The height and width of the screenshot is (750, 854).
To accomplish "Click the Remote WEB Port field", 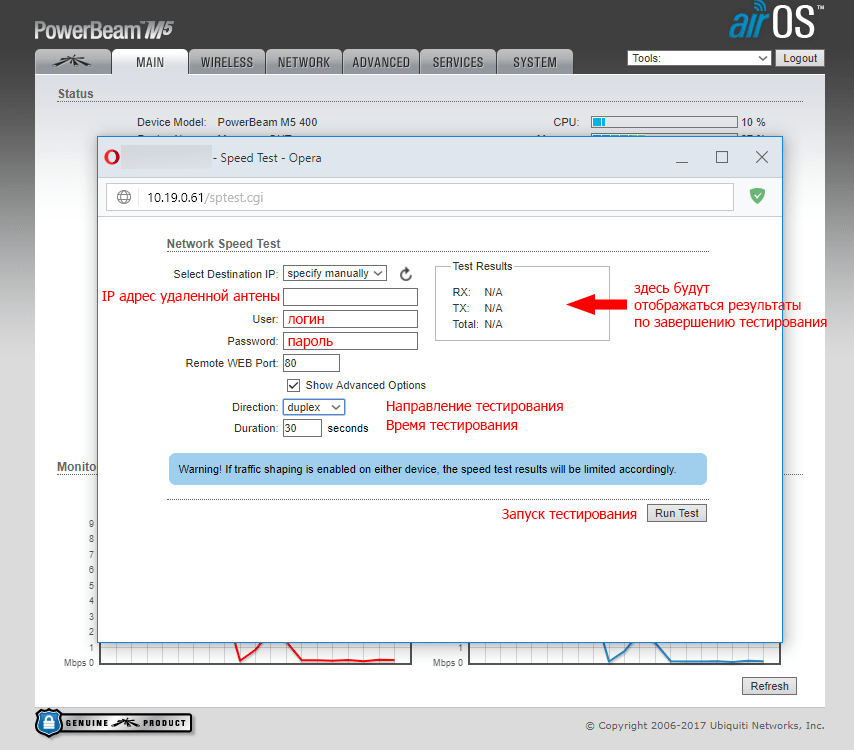I will point(311,363).
